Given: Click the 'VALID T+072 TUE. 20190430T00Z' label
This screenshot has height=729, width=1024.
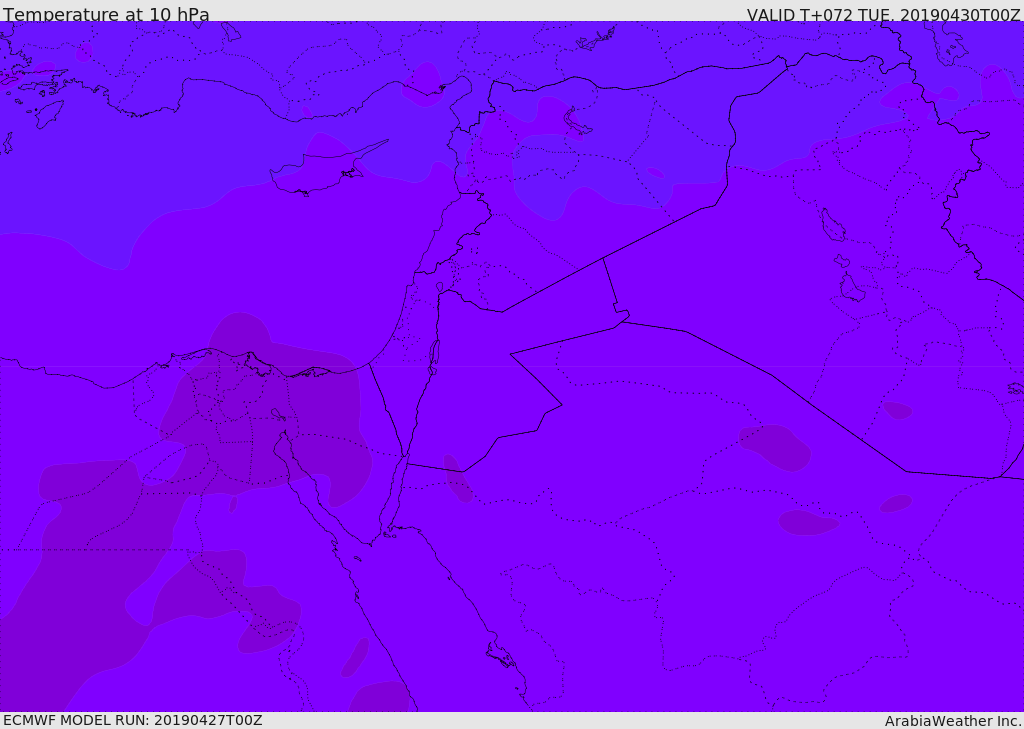Looking at the screenshot, I should [x=884, y=14].
